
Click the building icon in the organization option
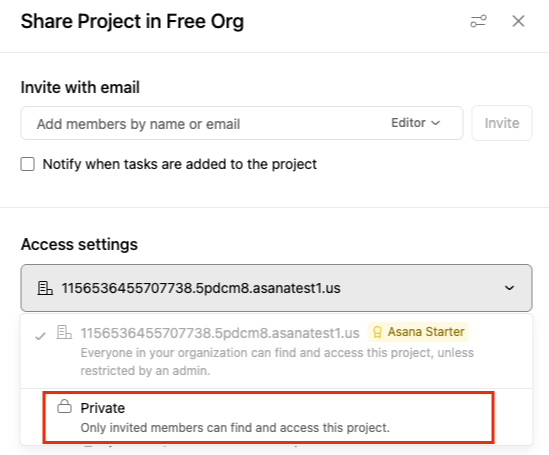(64, 332)
